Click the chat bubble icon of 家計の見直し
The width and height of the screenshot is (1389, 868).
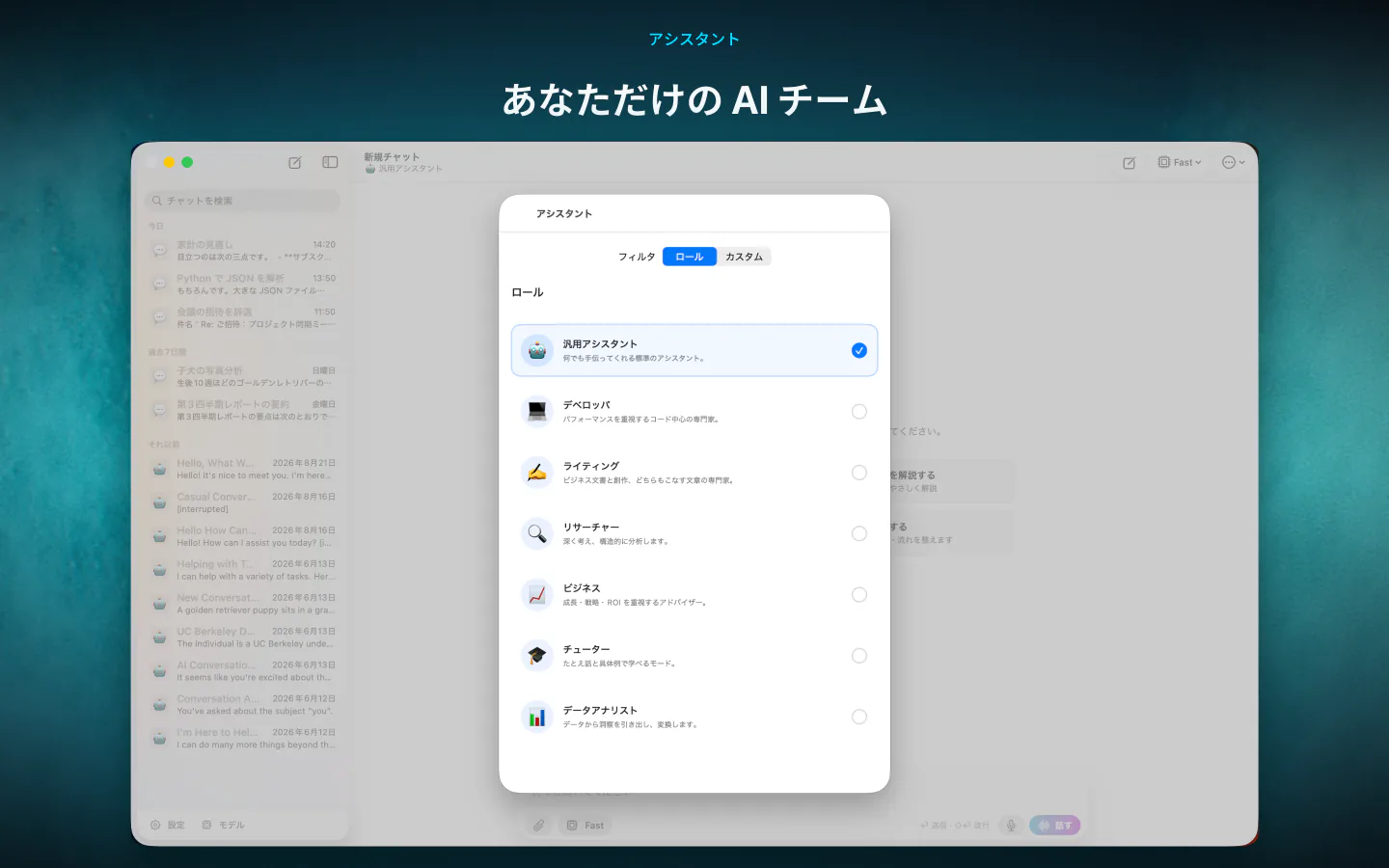(x=160, y=251)
